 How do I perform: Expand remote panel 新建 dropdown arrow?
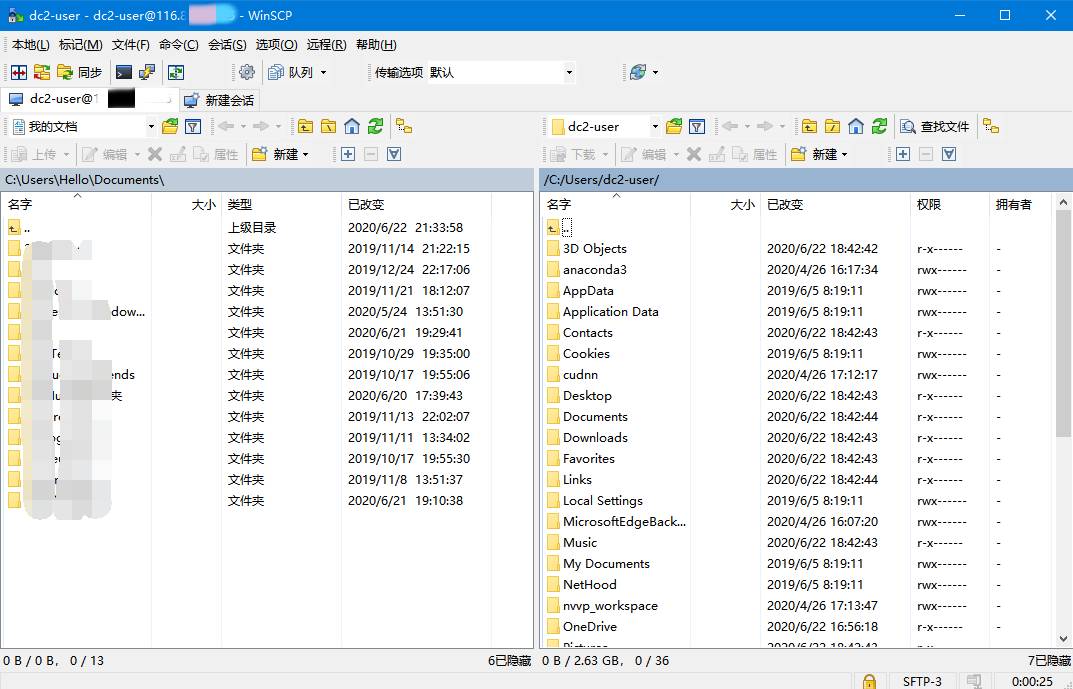pyautogui.click(x=844, y=155)
